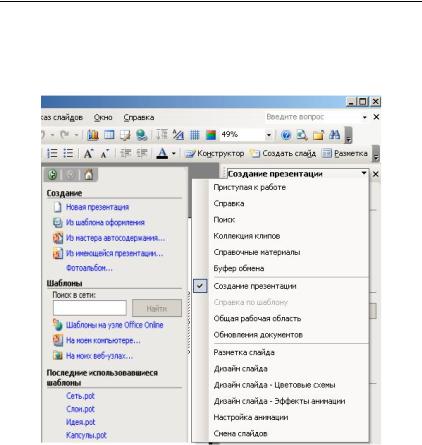The image size is (422, 445).
Task: Open Фотоальбом link
Action: click(x=89, y=268)
